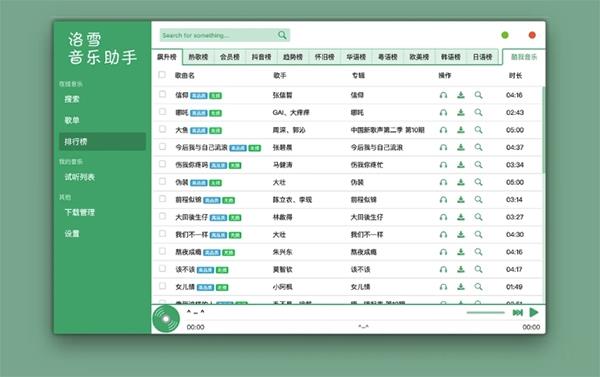
Task: Focus the Search for something field
Action: click(x=218, y=35)
